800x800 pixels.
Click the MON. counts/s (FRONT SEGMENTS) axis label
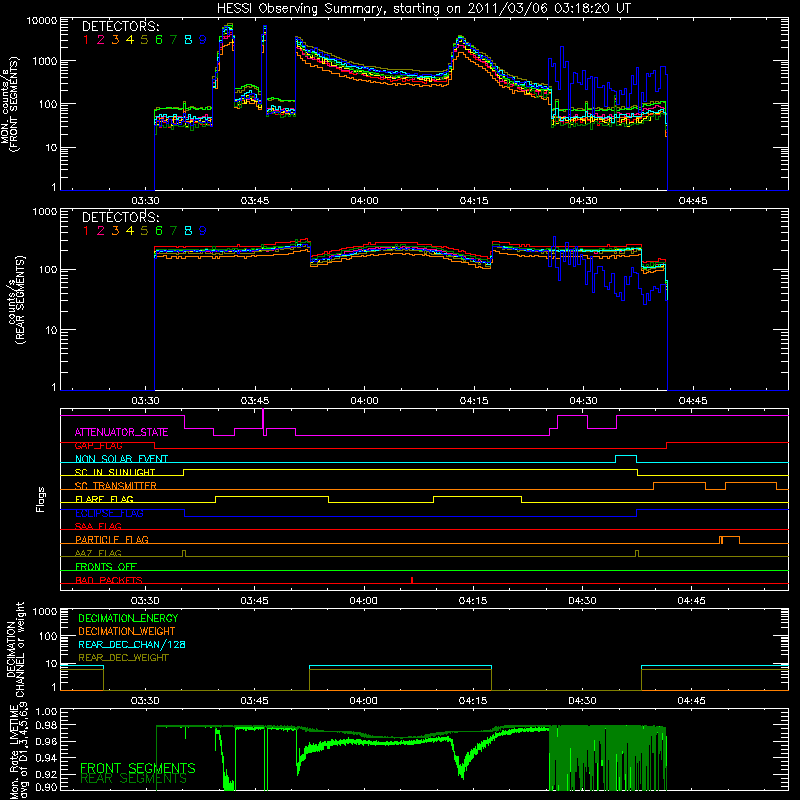coord(9,104)
